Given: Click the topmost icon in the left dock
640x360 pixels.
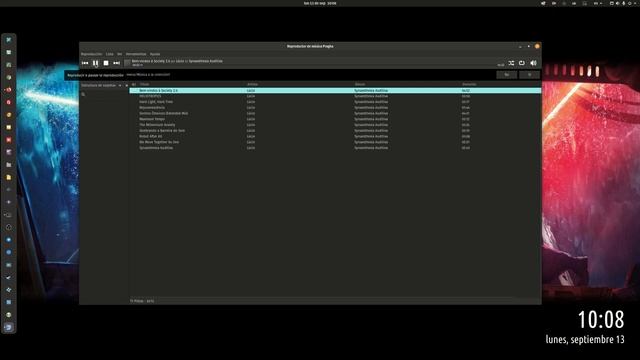Looking at the screenshot, I should 9,40.
